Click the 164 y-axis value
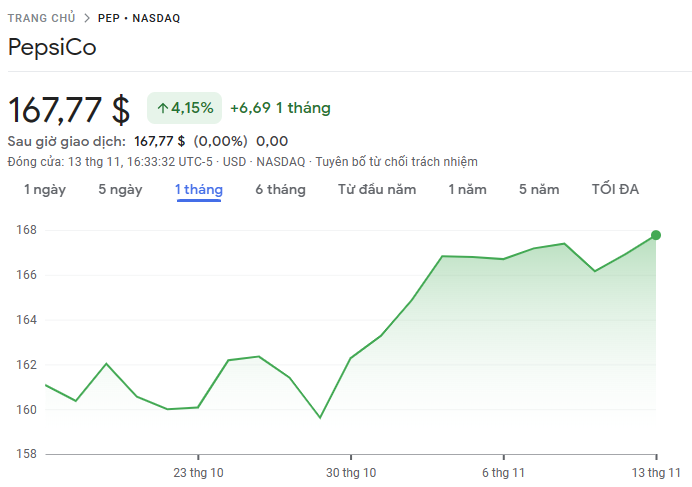692x487 pixels. [26, 320]
